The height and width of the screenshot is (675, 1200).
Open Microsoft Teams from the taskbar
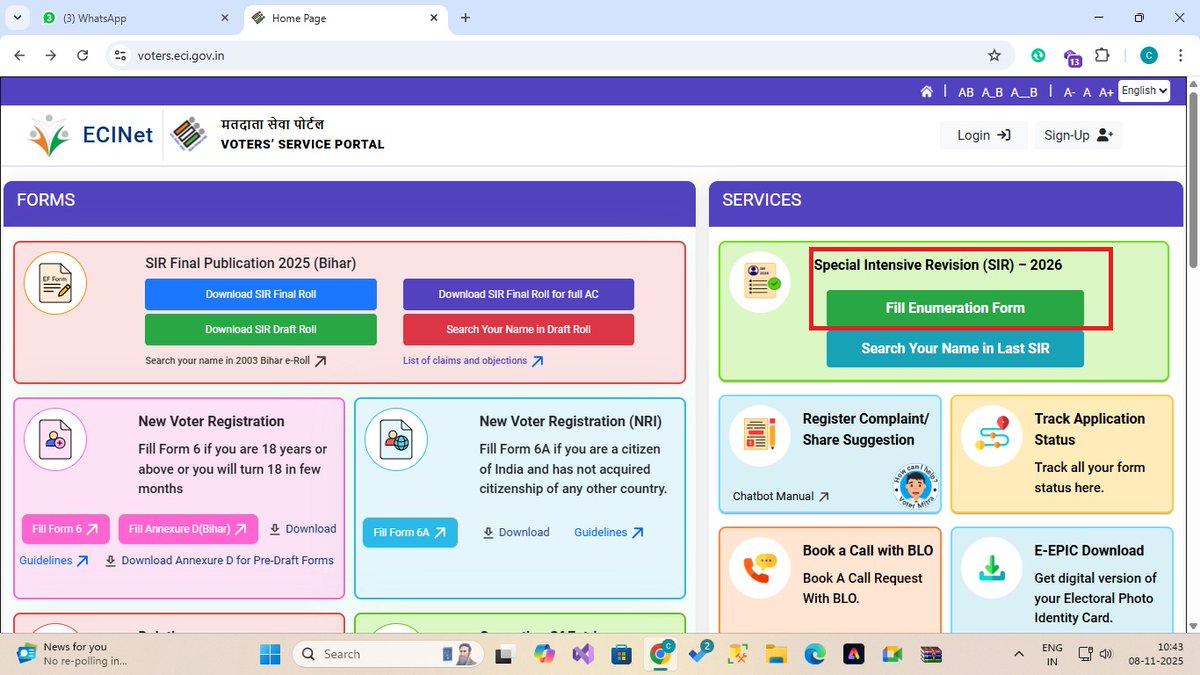tap(700, 653)
